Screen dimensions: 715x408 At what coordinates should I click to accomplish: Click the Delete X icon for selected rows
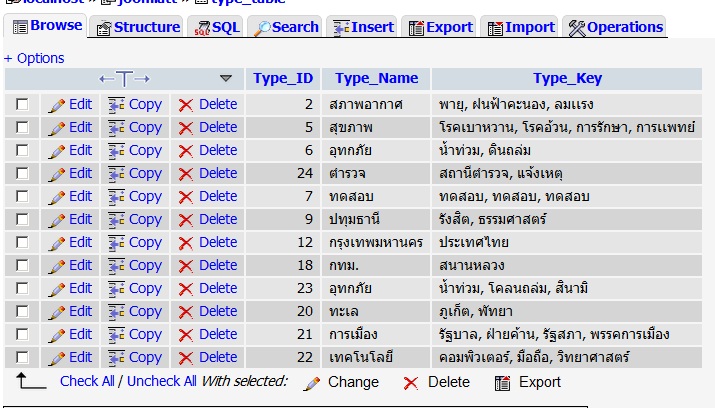tap(410, 383)
